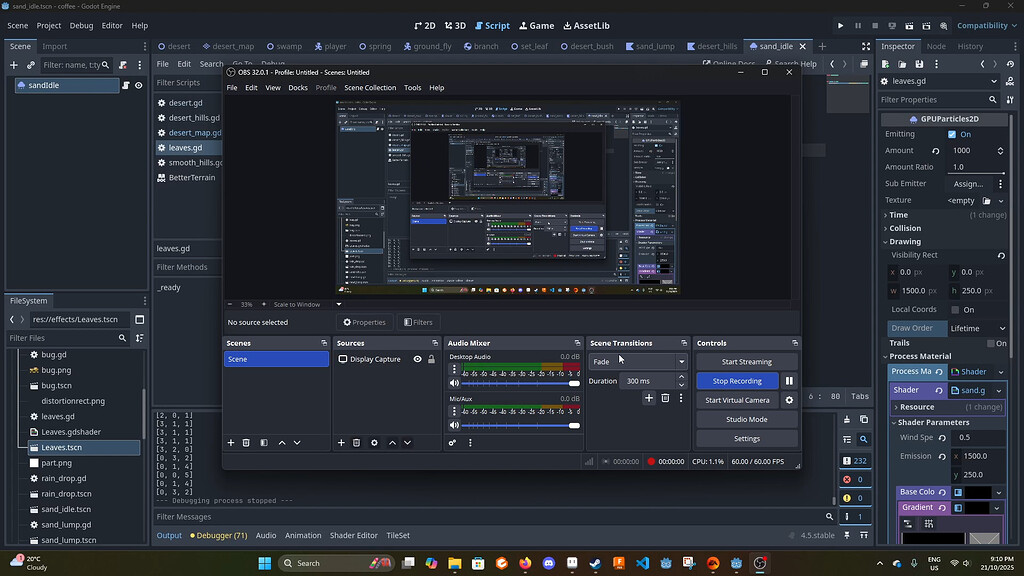Open the Fade transition dropdown
This screenshot has height=576, width=1024.
pyautogui.click(x=637, y=362)
